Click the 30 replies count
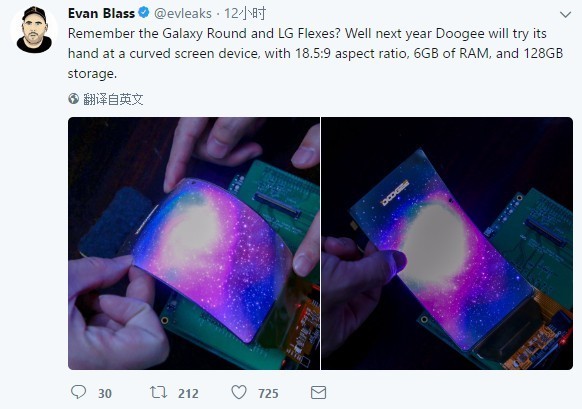Screen dimensions: 582x409 tap(105, 393)
